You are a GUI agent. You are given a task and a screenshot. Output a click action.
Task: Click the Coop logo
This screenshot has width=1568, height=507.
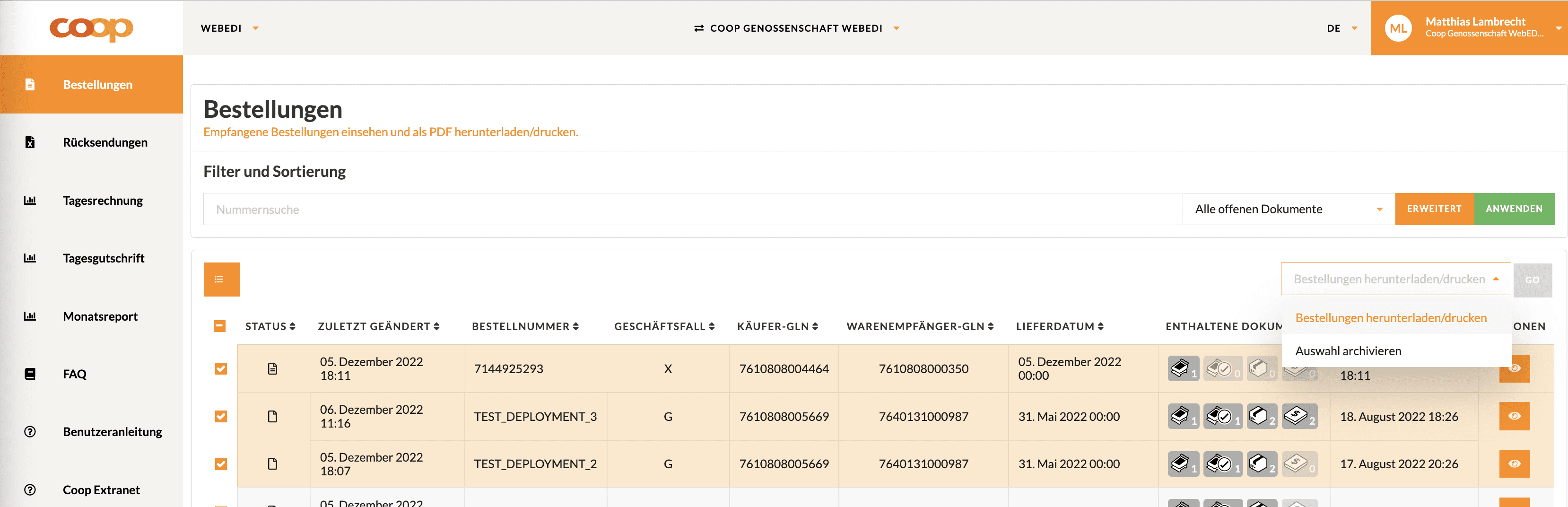coord(91,28)
